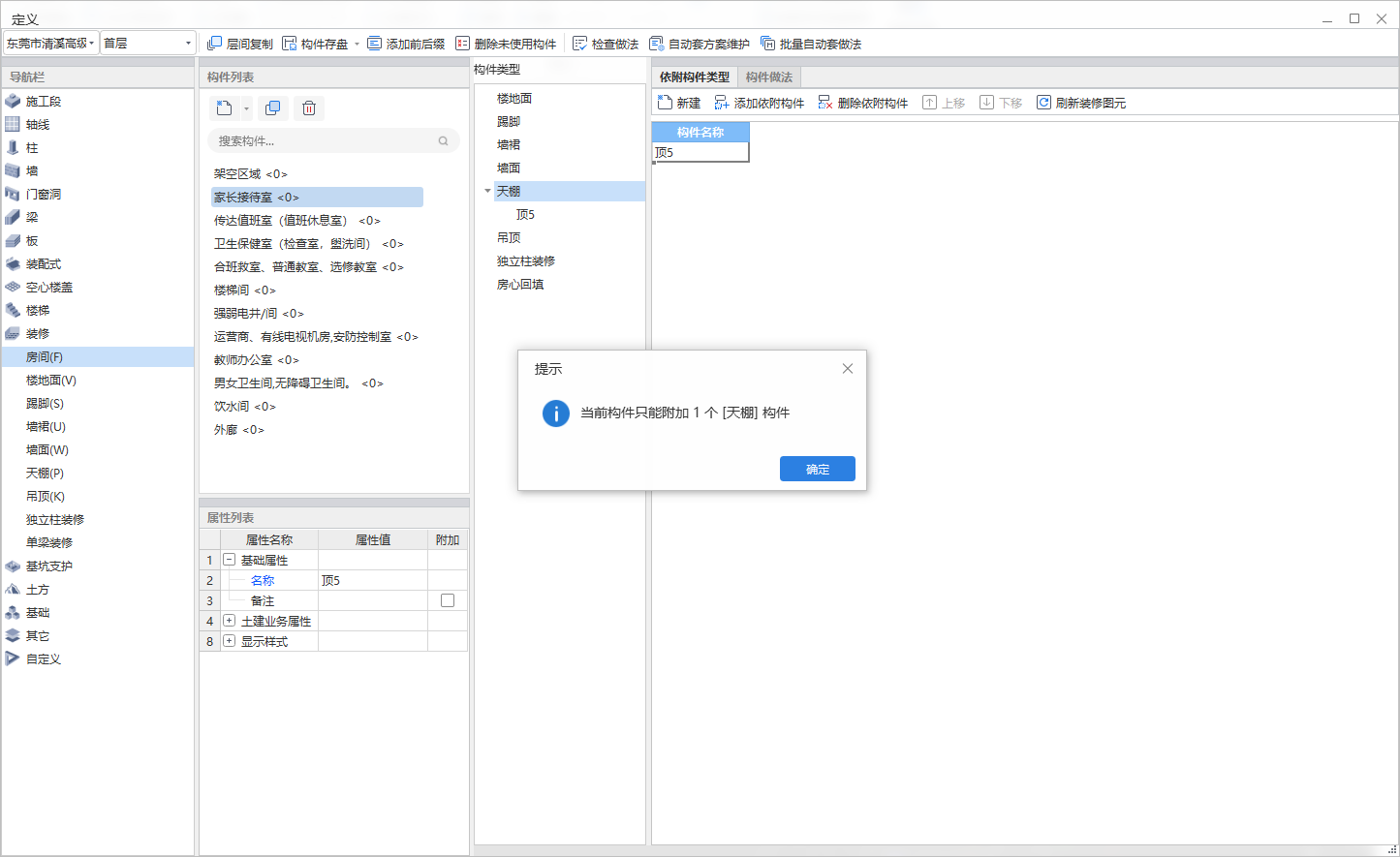This screenshot has height=857, width=1400.
Task: Expand the 土建业务属性 property group
Action: pyautogui.click(x=229, y=621)
